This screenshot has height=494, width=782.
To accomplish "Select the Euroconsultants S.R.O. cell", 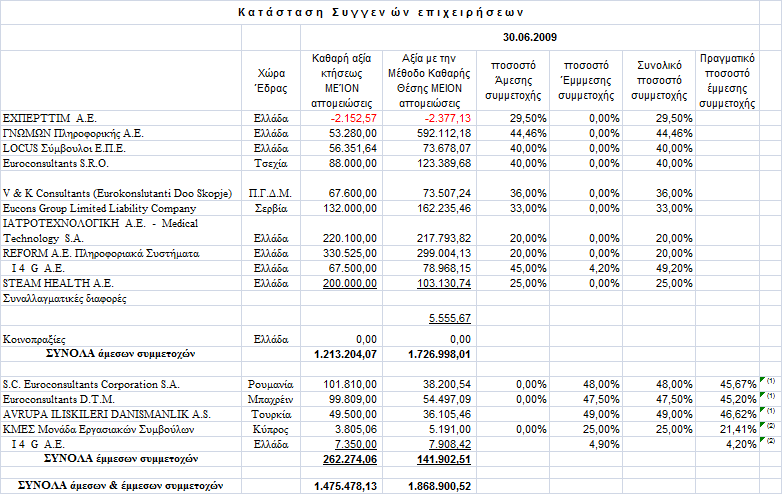I will point(56,164).
